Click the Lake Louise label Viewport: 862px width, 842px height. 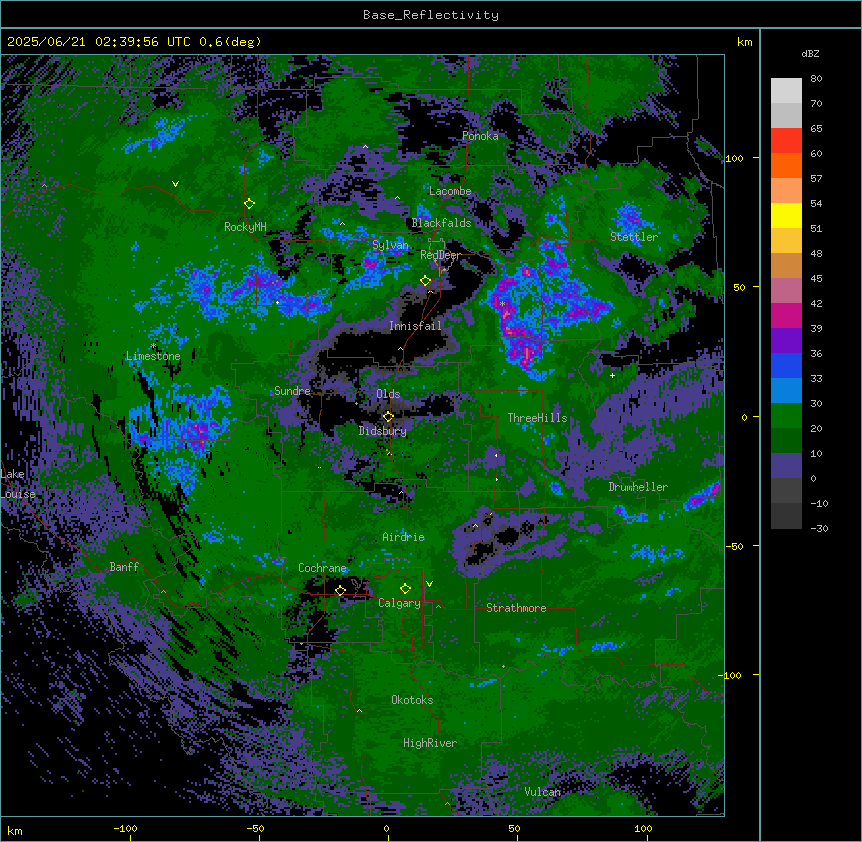tap(18, 484)
